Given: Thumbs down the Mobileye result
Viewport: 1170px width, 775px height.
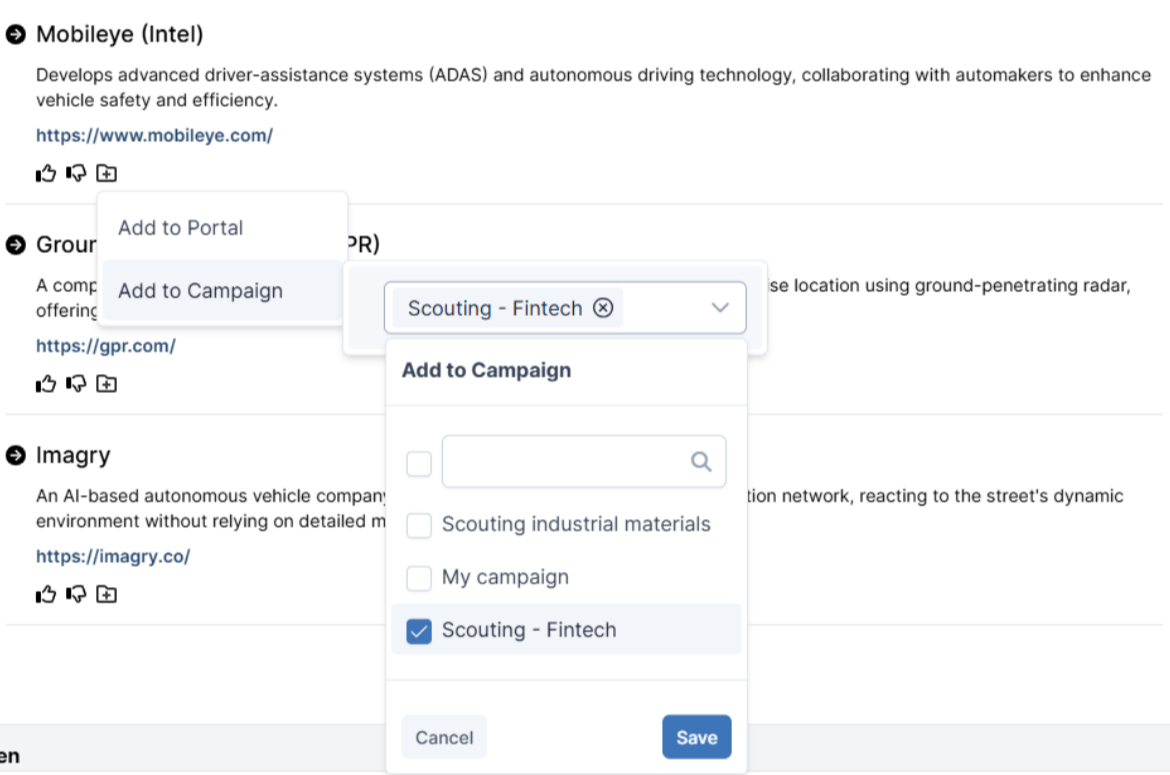Looking at the screenshot, I should pos(76,174).
